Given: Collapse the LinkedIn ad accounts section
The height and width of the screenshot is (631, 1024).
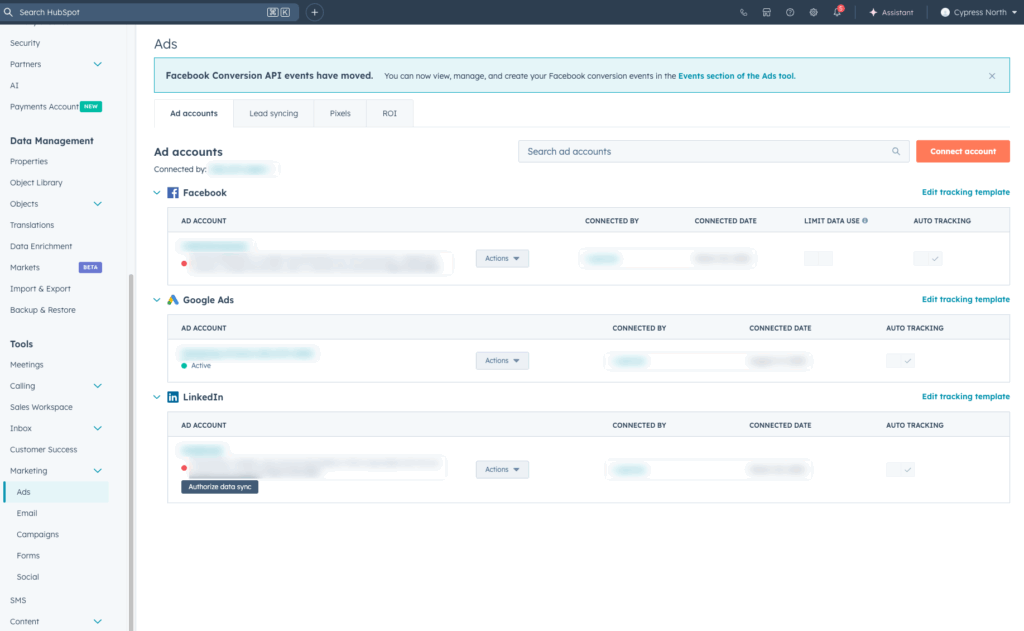Looking at the screenshot, I should point(157,397).
